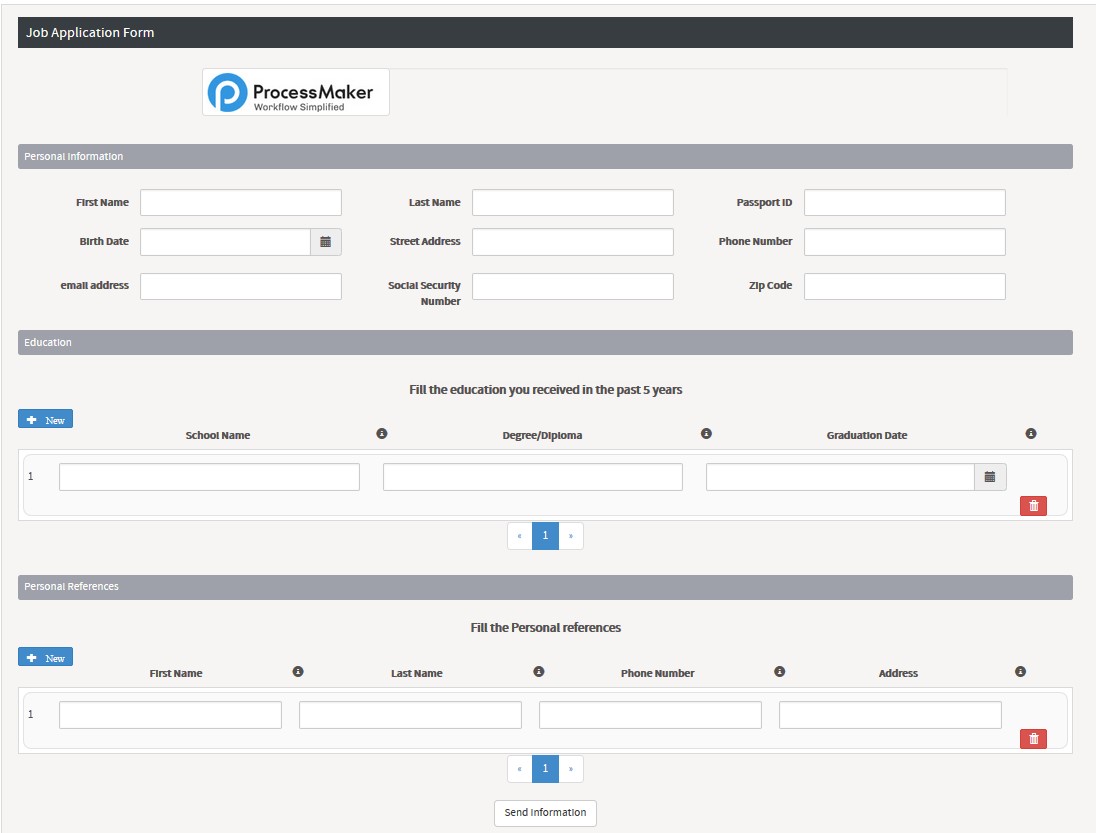1096x833 pixels.
Task: View info tooltip for Degree/Diploma column
Action: (708, 434)
